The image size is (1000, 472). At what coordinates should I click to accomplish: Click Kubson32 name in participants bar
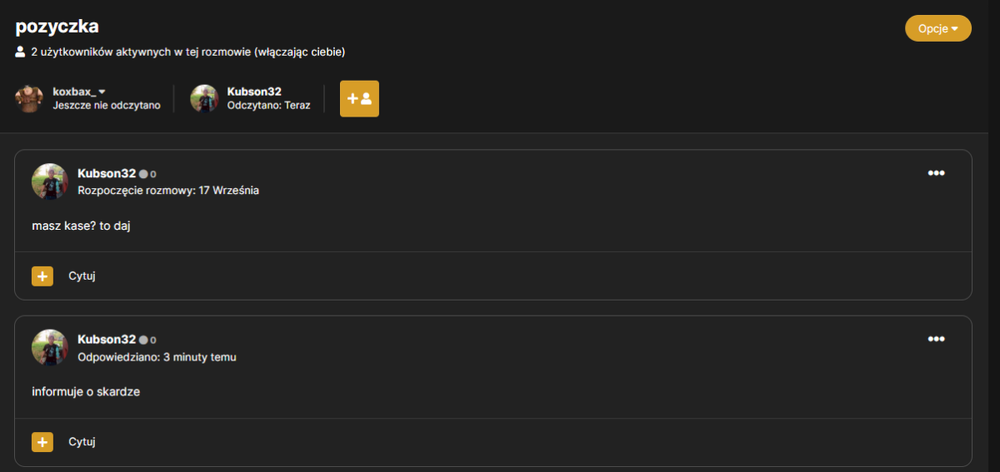(254, 92)
